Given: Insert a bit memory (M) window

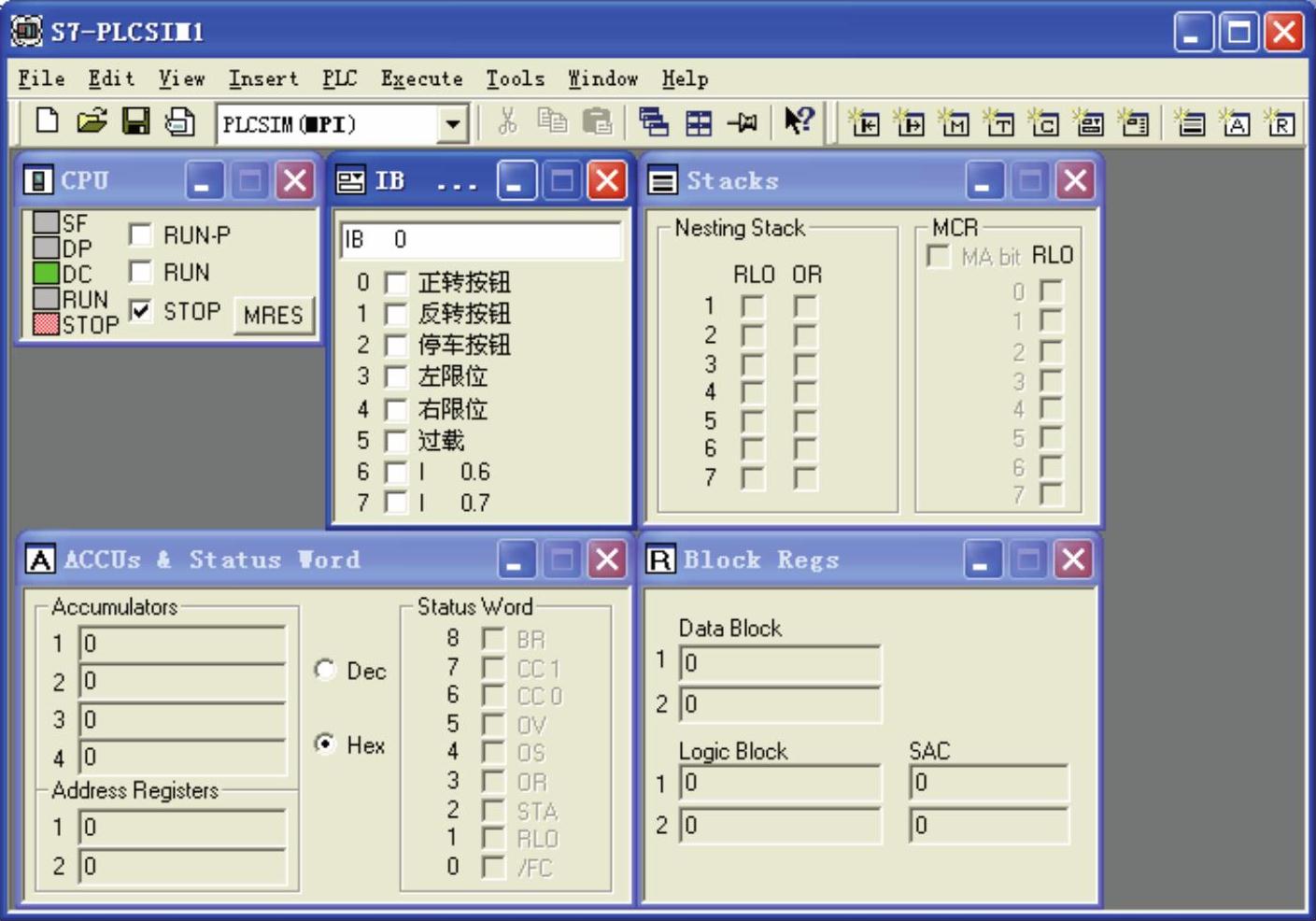Looking at the screenshot, I should pyautogui.click(x=954, y=122).
